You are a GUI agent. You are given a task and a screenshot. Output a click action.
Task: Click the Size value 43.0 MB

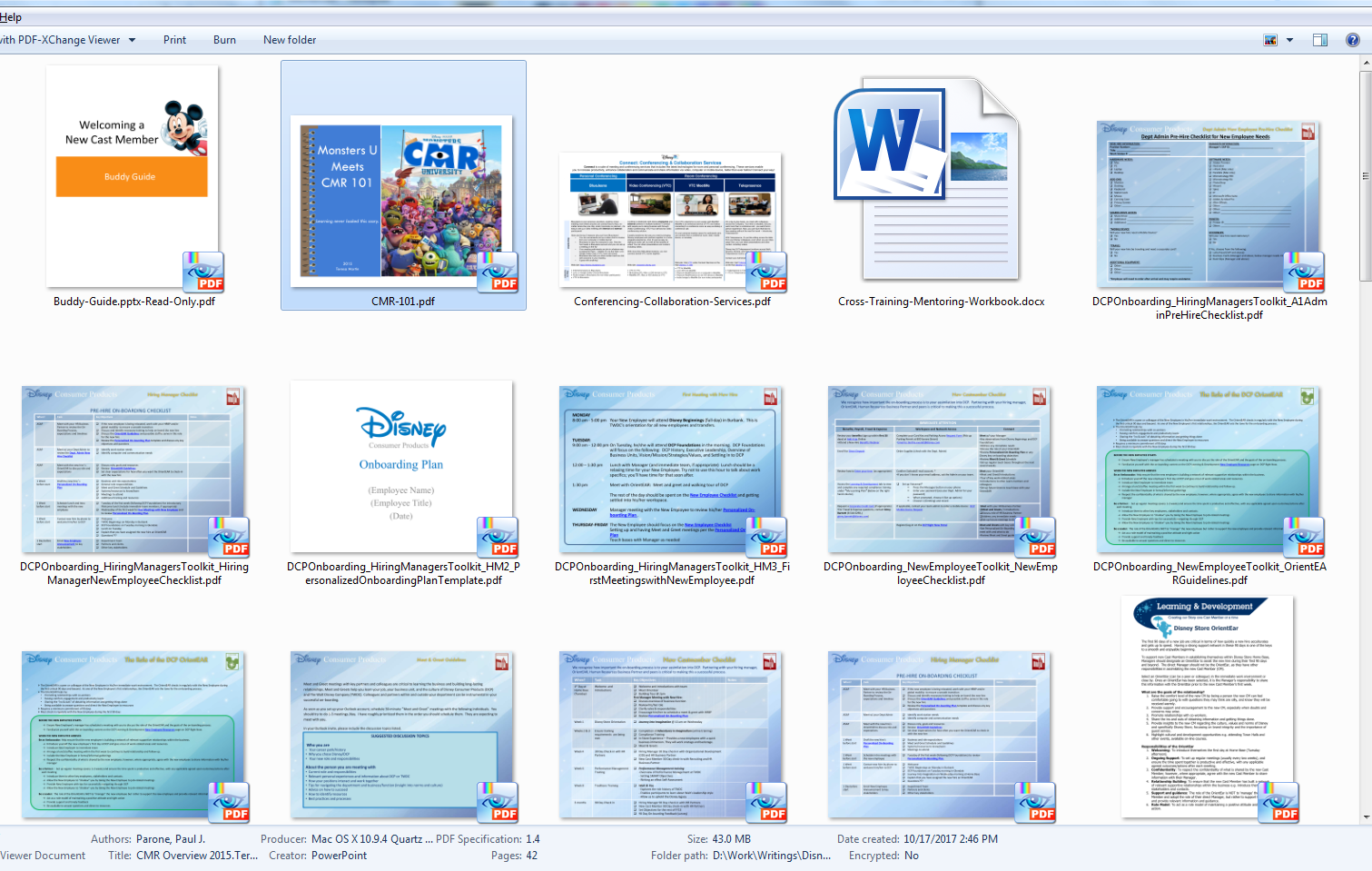732,839
